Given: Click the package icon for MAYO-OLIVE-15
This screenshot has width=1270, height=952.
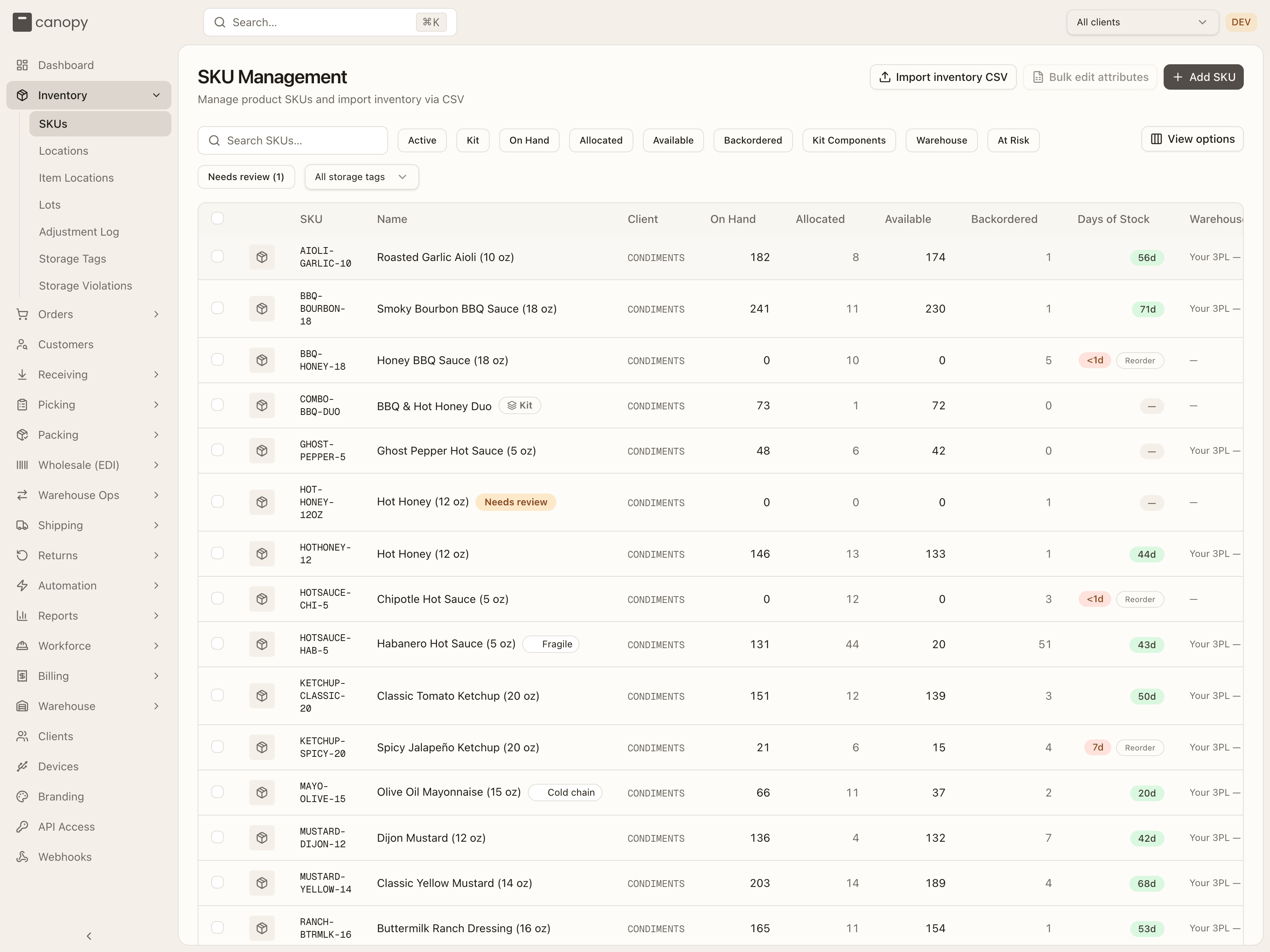Looking at the screenshot, I should 262,793.
